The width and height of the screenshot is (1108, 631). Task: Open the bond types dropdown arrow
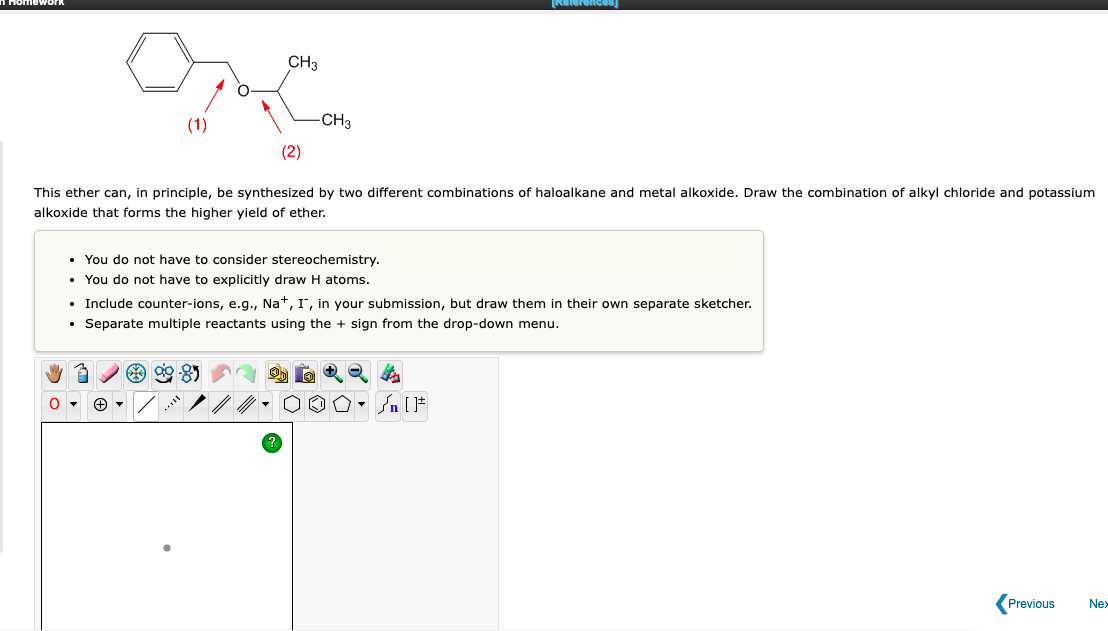click(x=266, y=405)
